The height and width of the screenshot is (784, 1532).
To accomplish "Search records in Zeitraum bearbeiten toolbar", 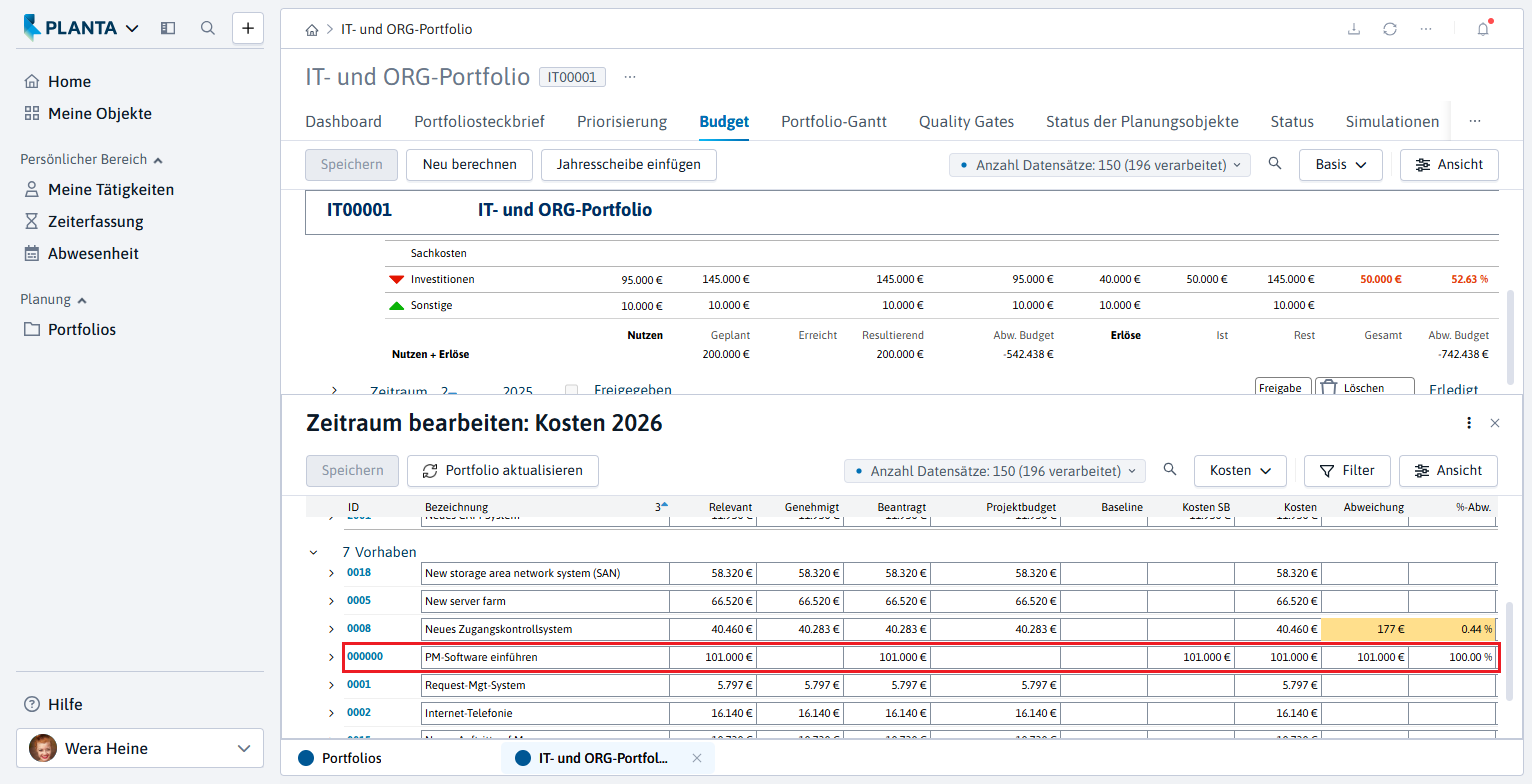I will [1169, 470].
